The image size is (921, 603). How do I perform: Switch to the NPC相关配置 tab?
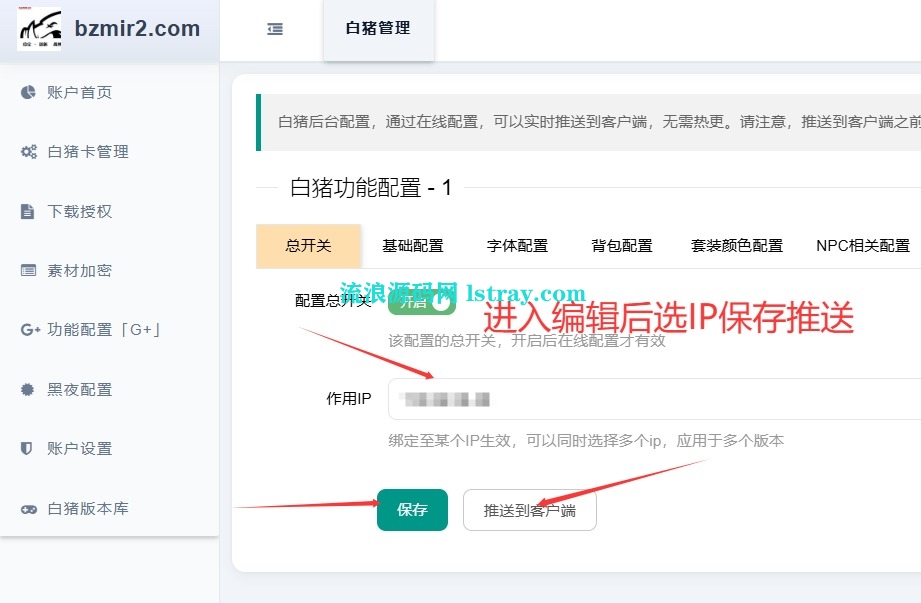(863, 246)
